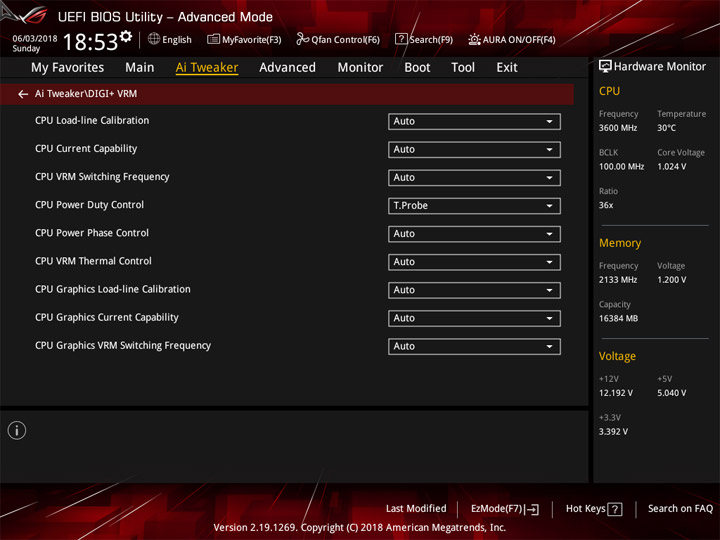Open settings gear next to the clock
The height and width of the screenshot is (540, 720).
[x=126, y=36]
